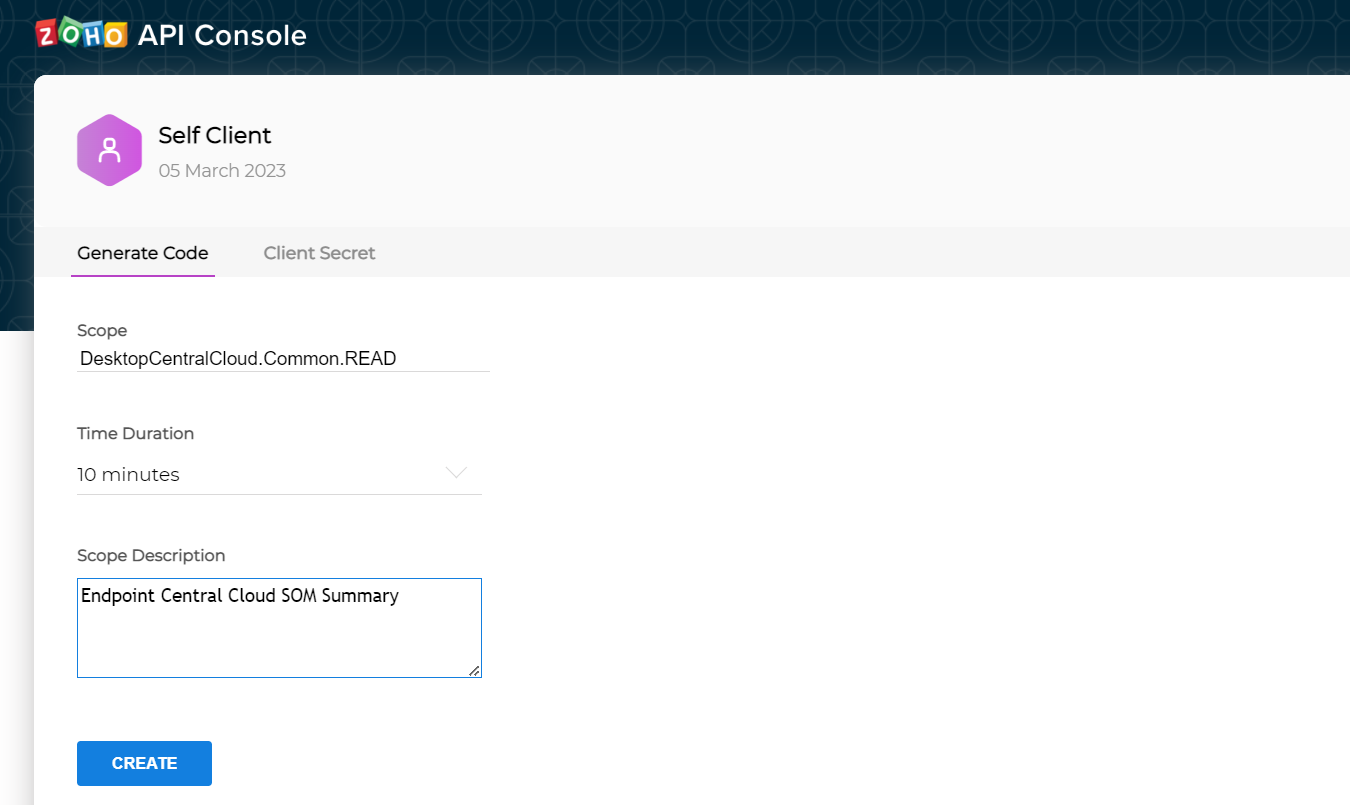Viewport: 1350px width, 805px height.
Task: Grab the Scope Description resize handle
Action: 474,670
